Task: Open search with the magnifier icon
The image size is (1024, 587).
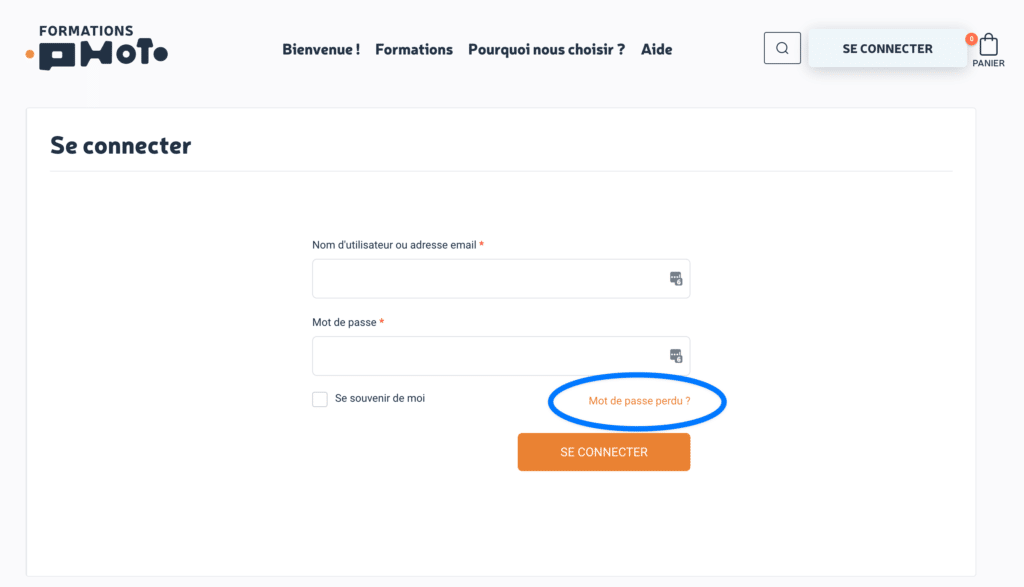Action: [782, 48]
